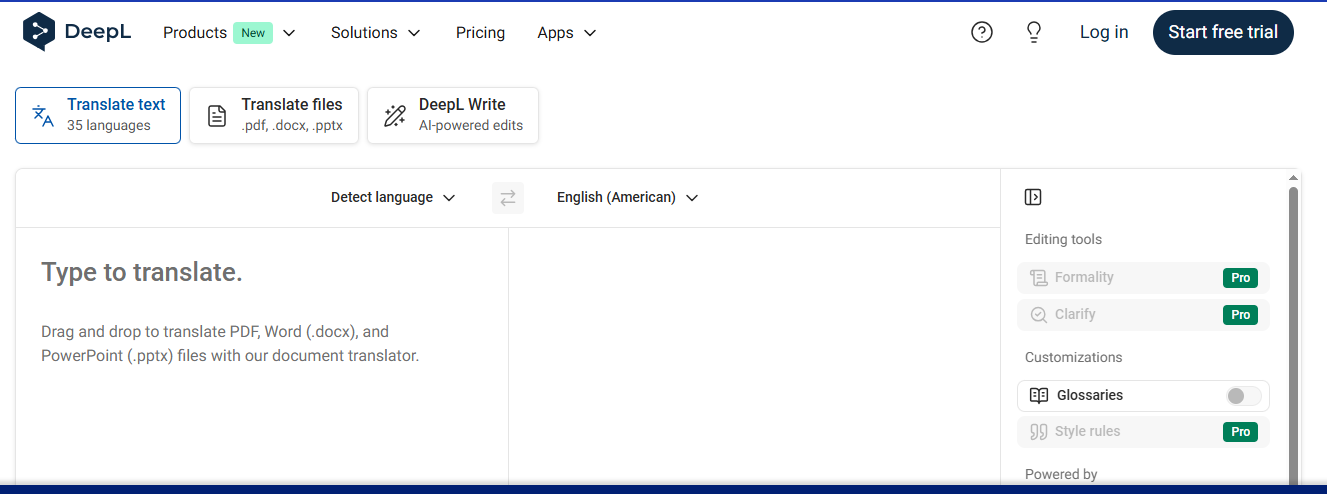Open the English (American) target language dropdown
Viewport: 1327px width, 494px height.
pos(627,198)
